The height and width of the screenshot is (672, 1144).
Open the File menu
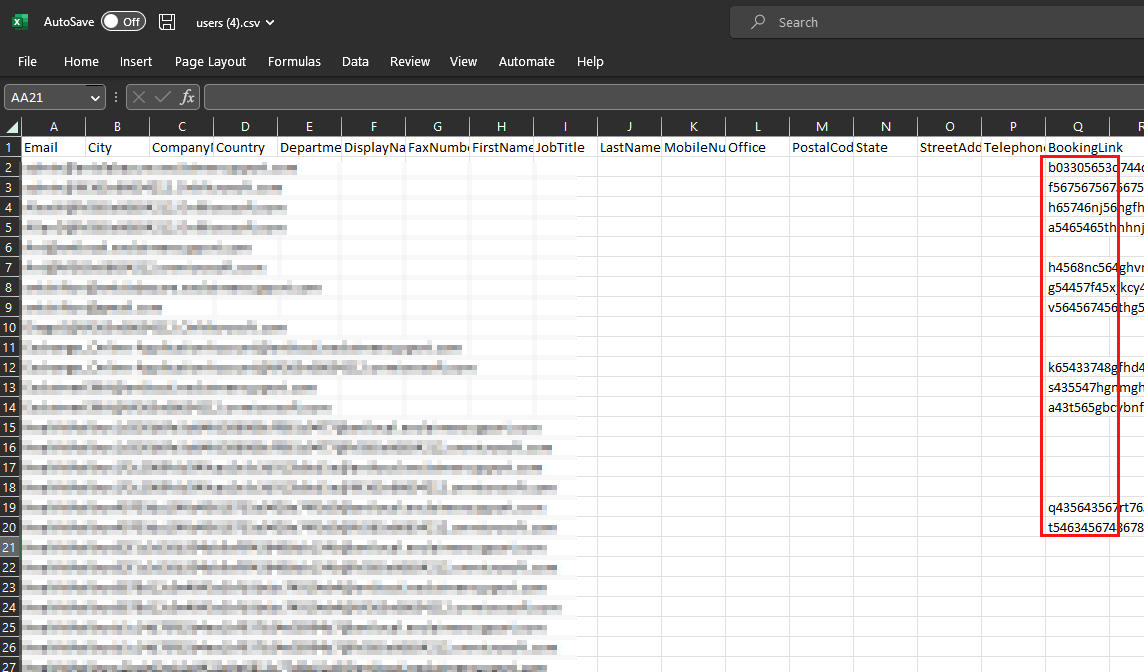tap(27, 61)
